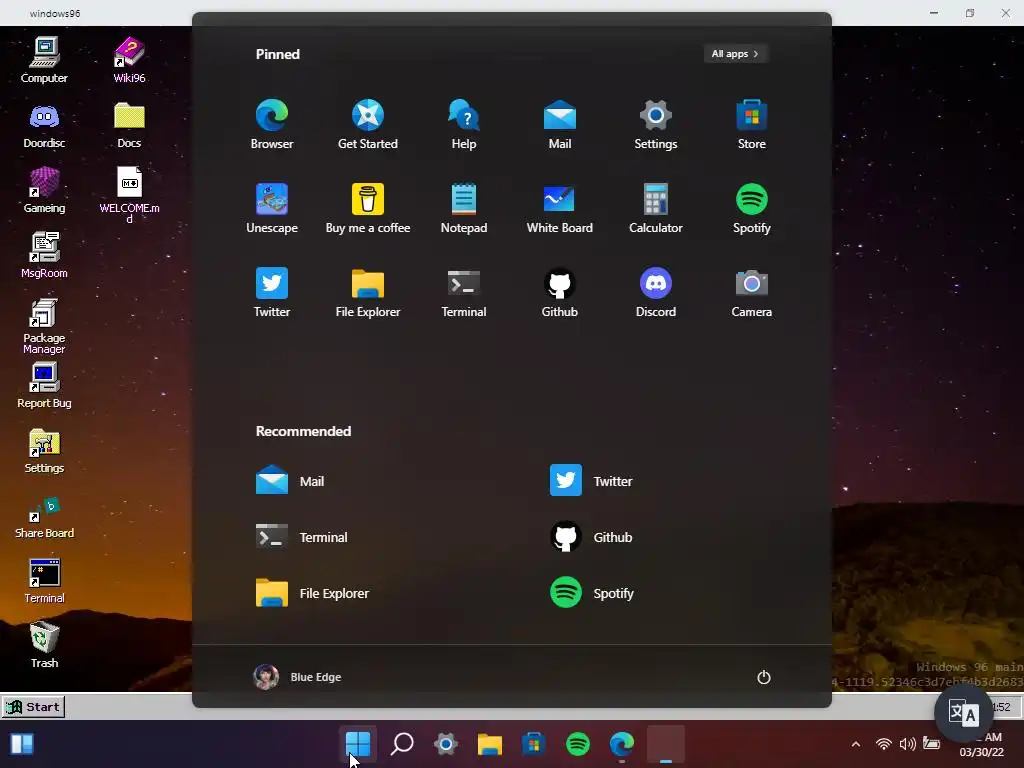Screen dimensions: 1024x768
Task: Open Settings from the taskbar
Action: click(x=446, y=744)
